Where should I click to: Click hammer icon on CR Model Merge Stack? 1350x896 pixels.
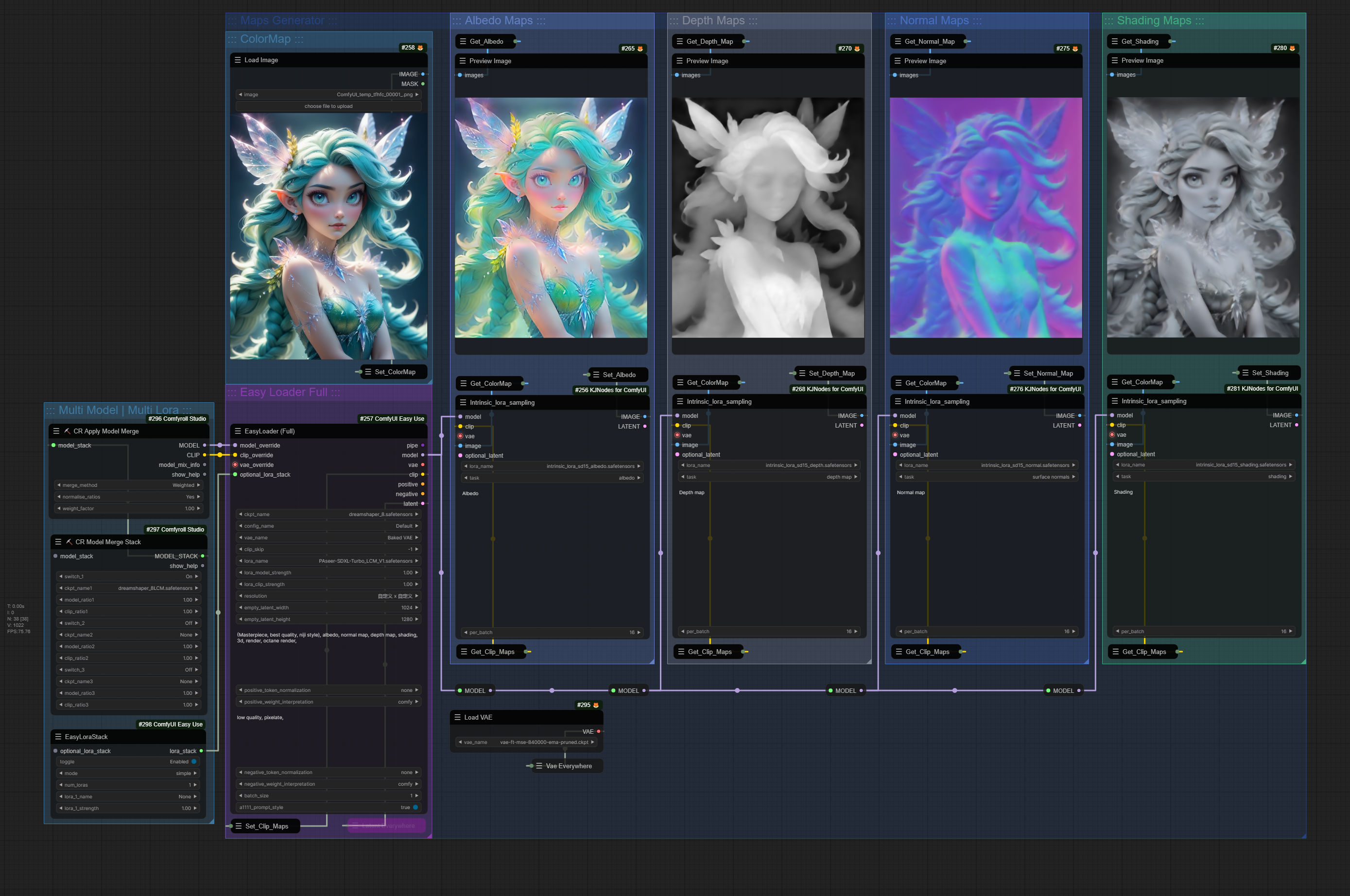69,542
